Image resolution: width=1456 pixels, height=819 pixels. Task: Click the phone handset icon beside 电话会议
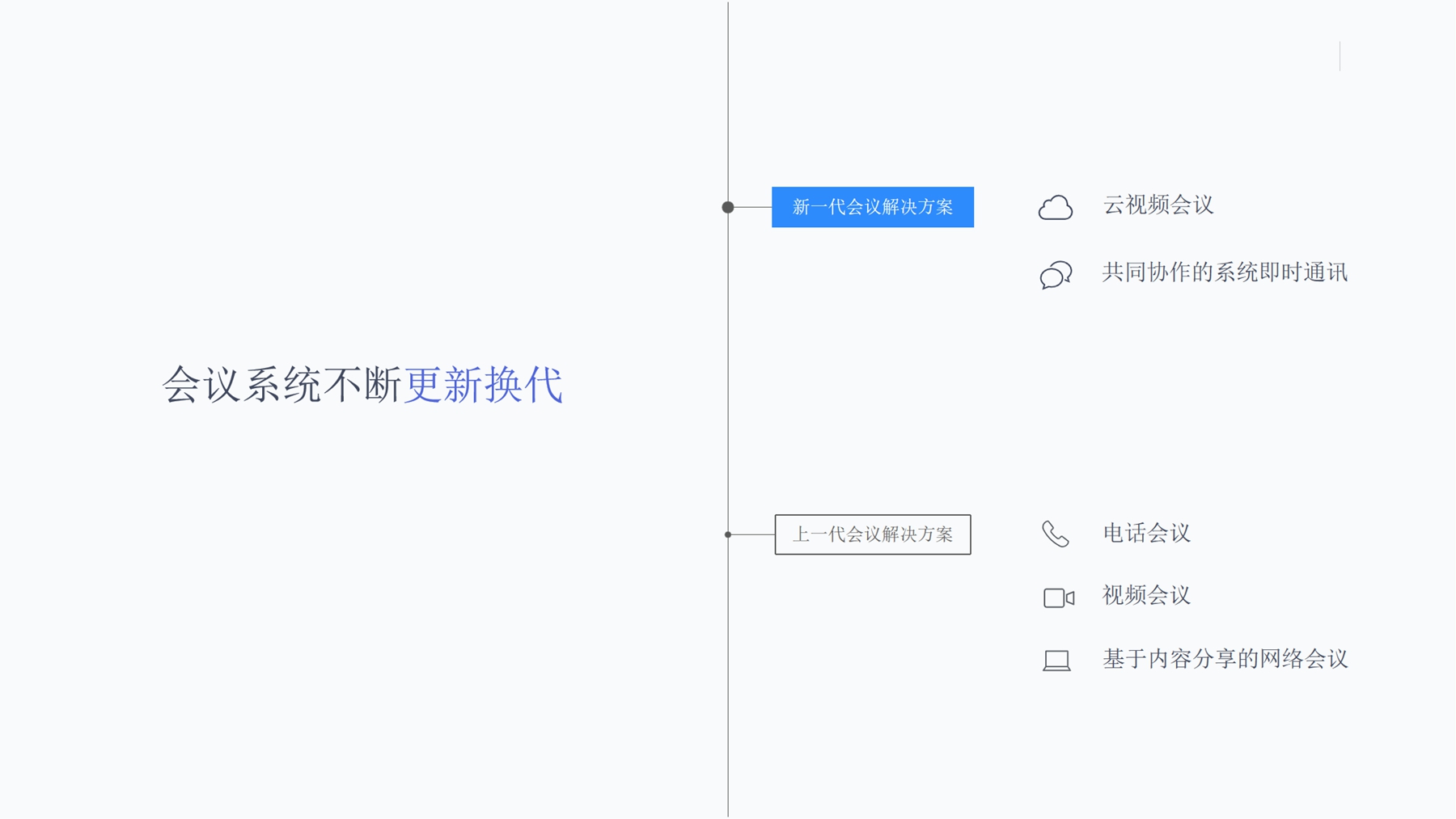[1056, 534]
